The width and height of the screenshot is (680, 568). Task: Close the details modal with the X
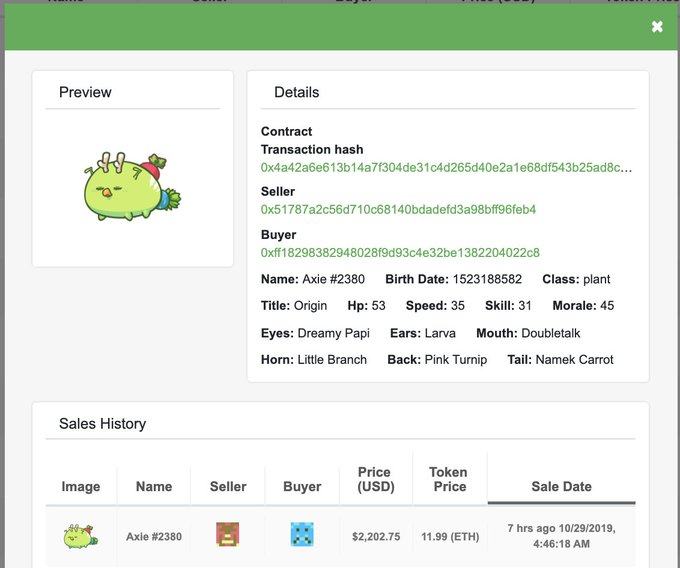(x=657, y=27)
